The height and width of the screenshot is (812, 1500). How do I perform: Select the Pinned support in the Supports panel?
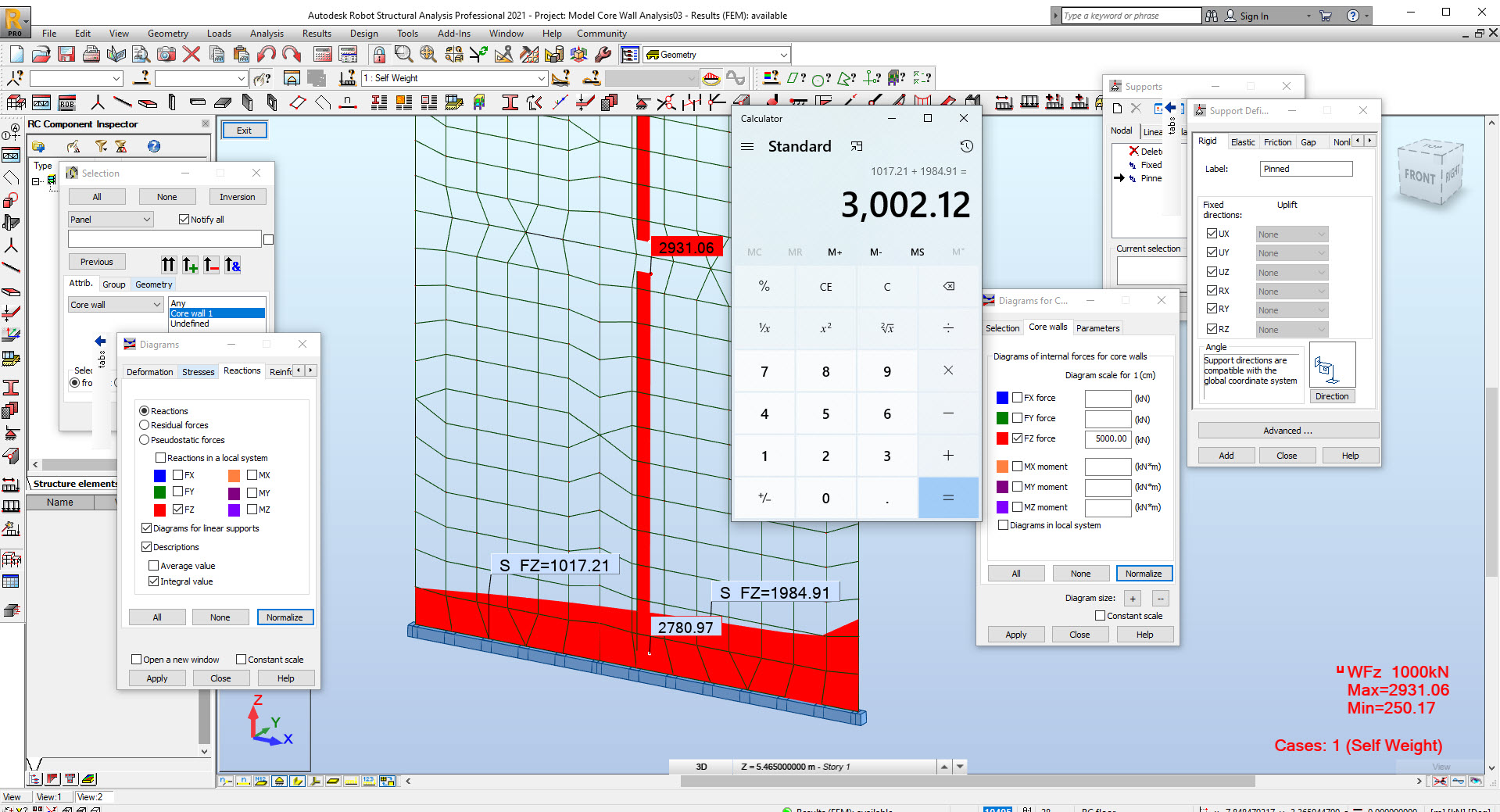click(1149, 178)
